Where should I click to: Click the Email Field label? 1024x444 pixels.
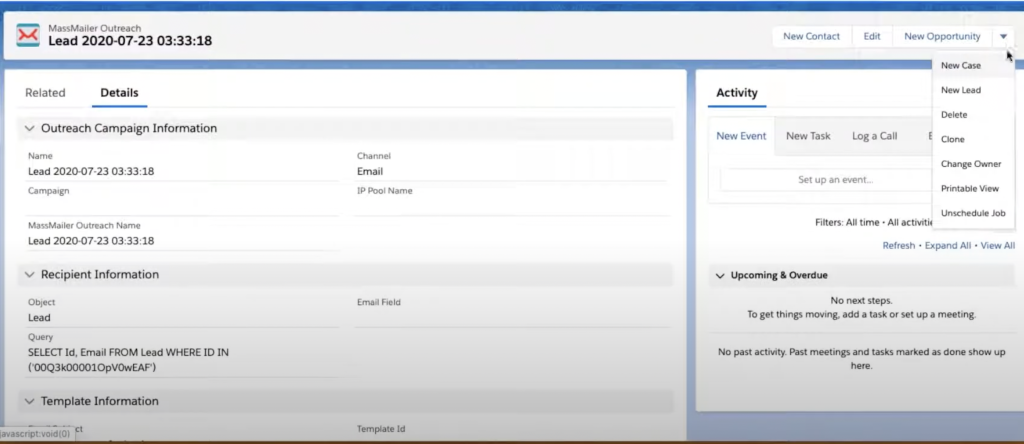click(x=379, y=302)
